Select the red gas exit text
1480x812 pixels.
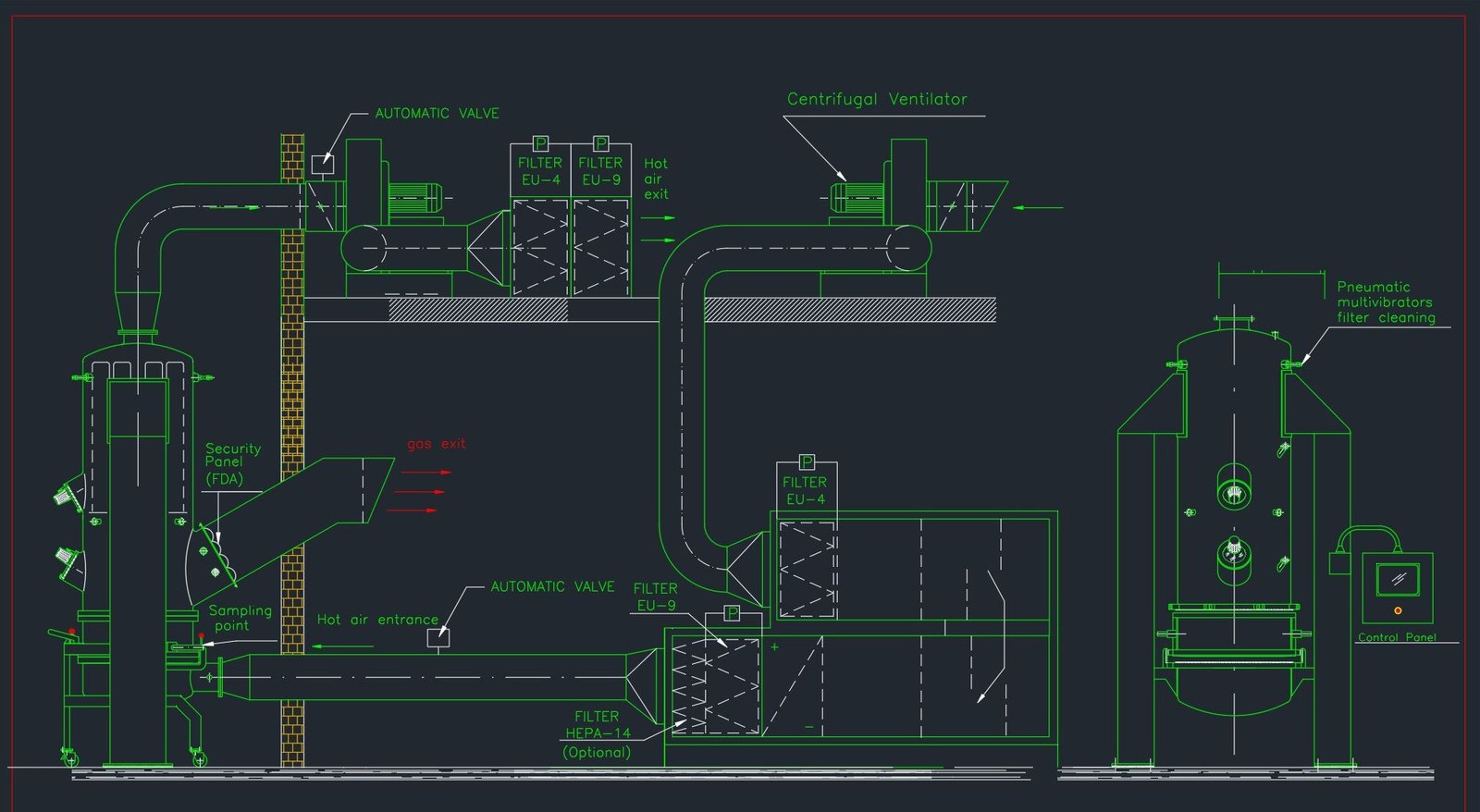click(436, 444)
